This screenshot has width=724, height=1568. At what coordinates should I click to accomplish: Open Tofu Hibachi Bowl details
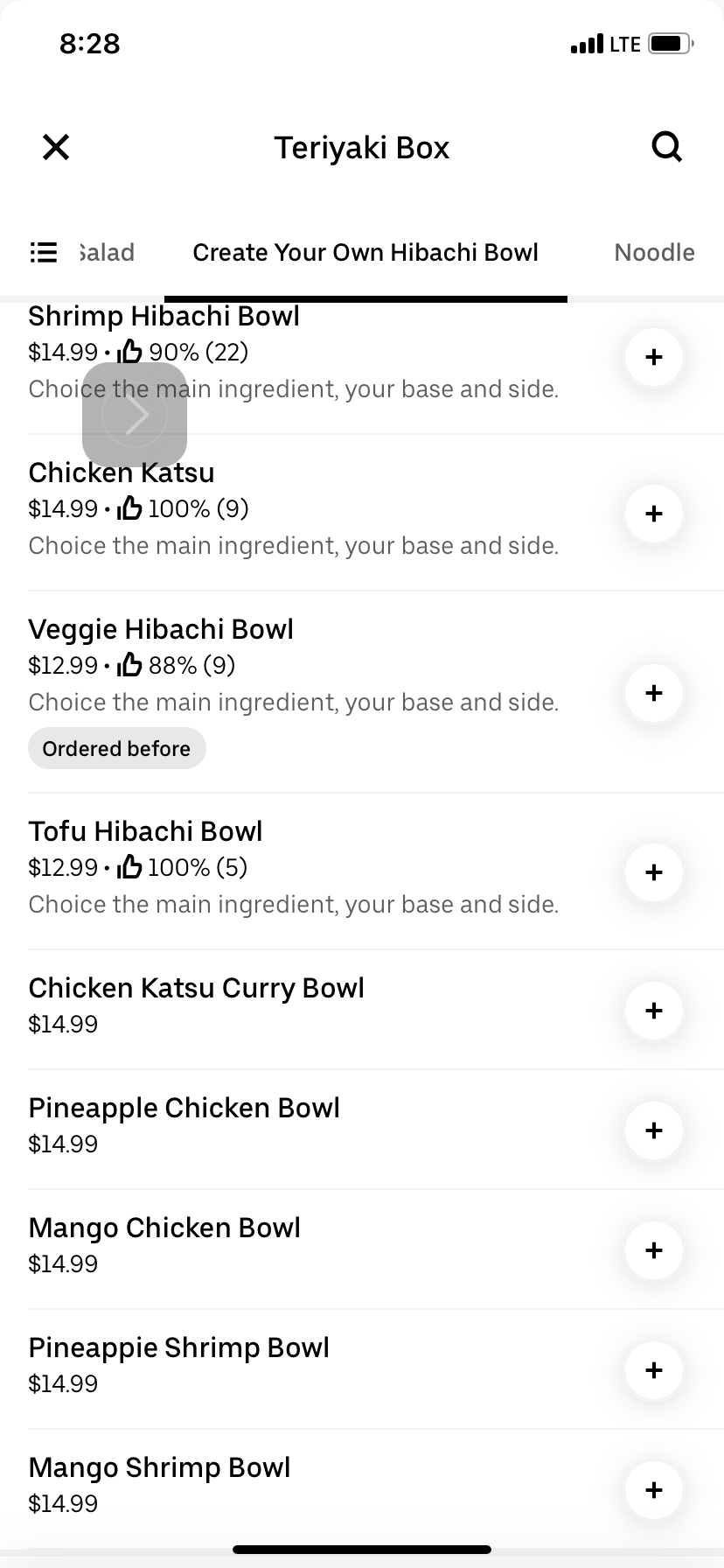coord(145,832)
